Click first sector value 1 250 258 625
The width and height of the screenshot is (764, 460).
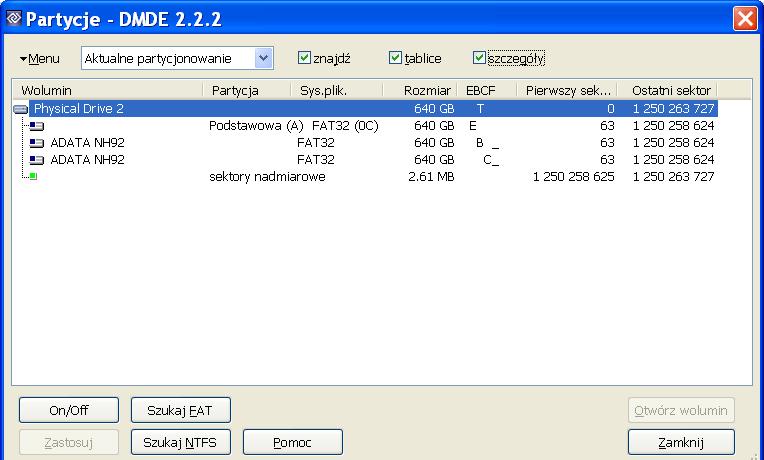573,176
